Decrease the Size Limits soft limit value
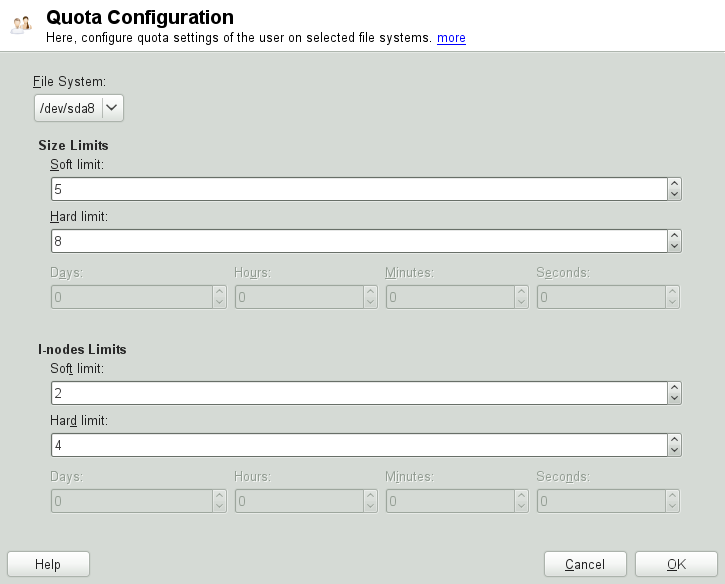 coord(675,195)
